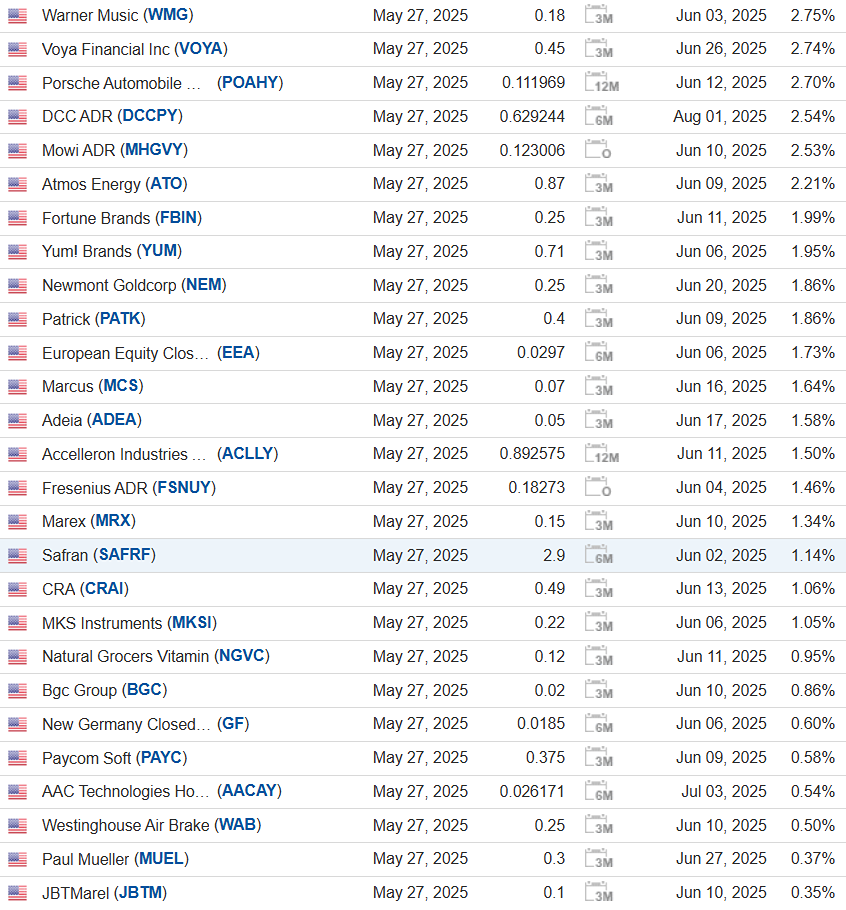Click the US flag icon beside Warner Music
This screenshot has height=910, width=846.
click(17, 16)
